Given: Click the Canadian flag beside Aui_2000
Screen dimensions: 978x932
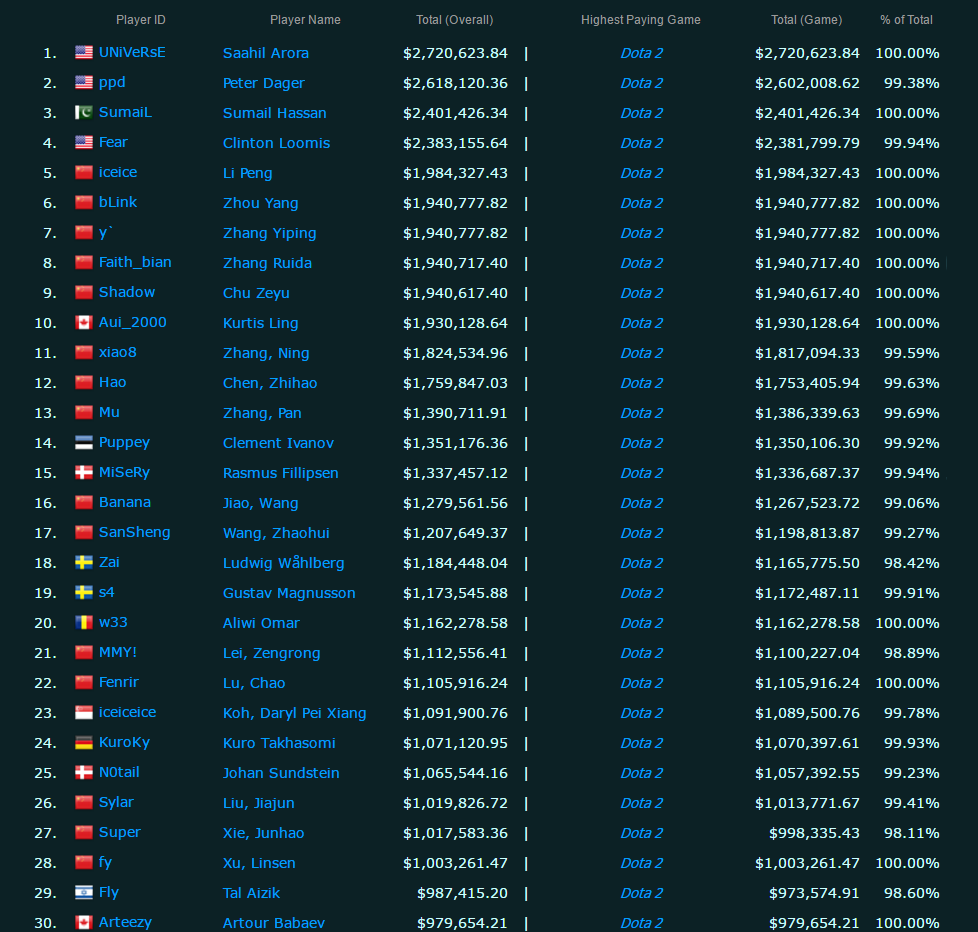Looking at the screenshot, I should (x=84, y=323).
